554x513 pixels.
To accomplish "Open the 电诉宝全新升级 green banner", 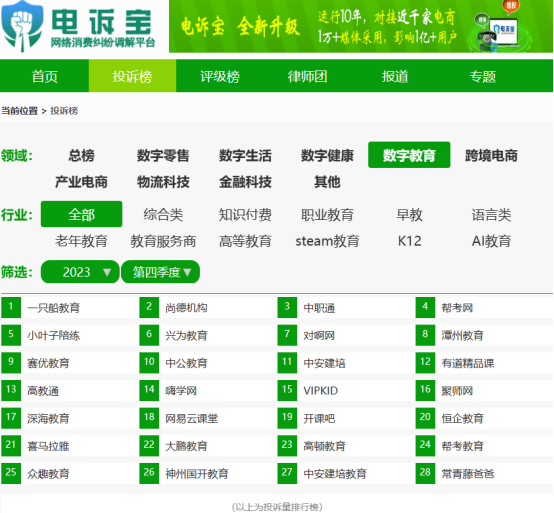I will 361,26.
